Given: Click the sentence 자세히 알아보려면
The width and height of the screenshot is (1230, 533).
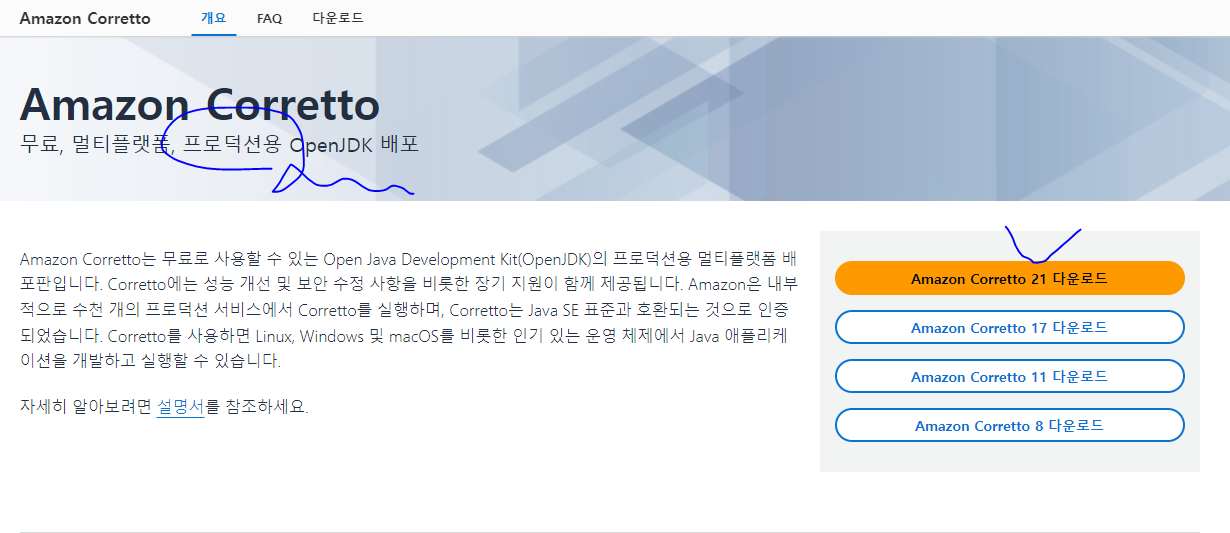Looking at the screenshot, I should [x=164, y=407].
